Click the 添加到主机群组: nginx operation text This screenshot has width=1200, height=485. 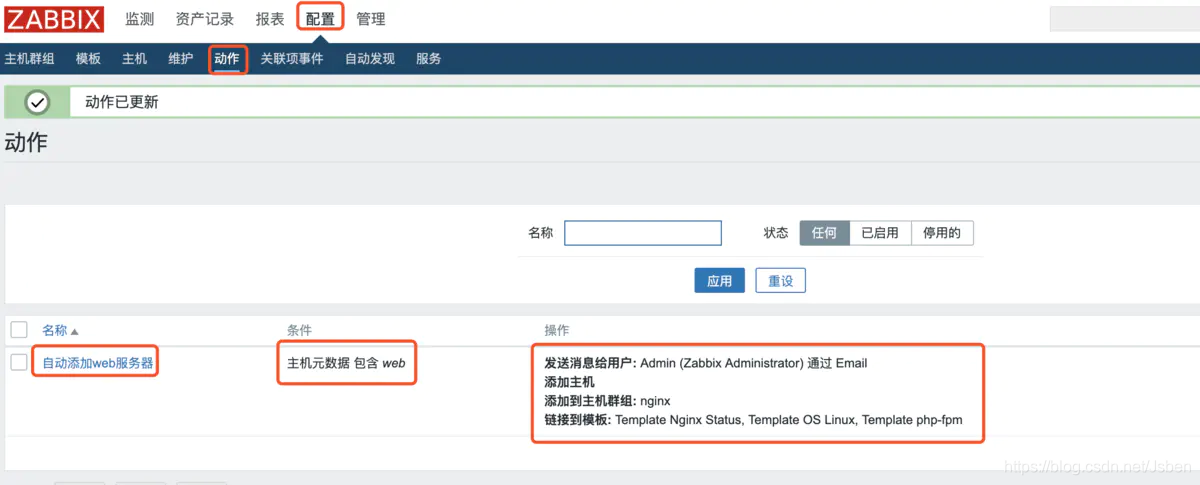[607, 401]
